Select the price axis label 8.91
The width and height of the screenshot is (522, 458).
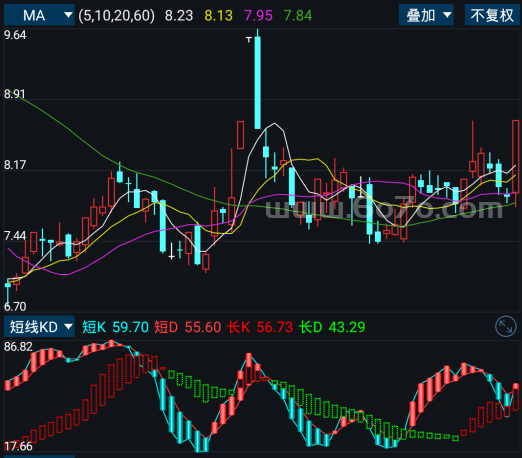15,94
